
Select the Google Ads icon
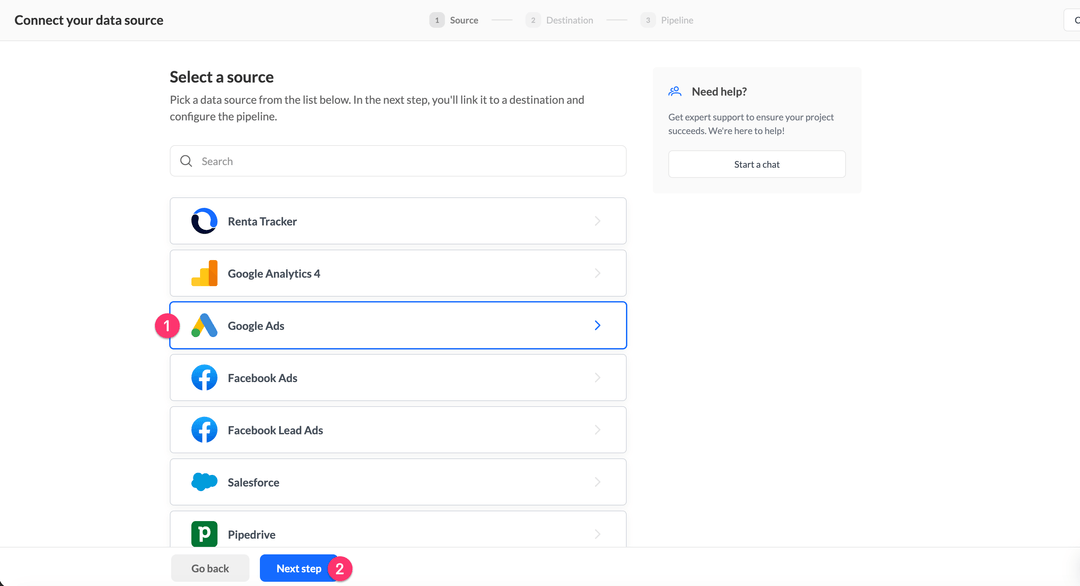204,325
